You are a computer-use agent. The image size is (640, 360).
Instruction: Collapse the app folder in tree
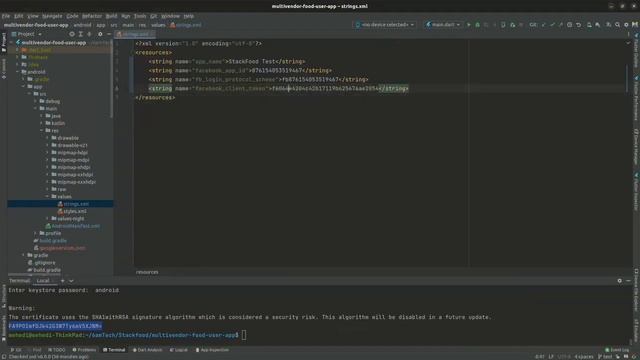pos(23,87)
